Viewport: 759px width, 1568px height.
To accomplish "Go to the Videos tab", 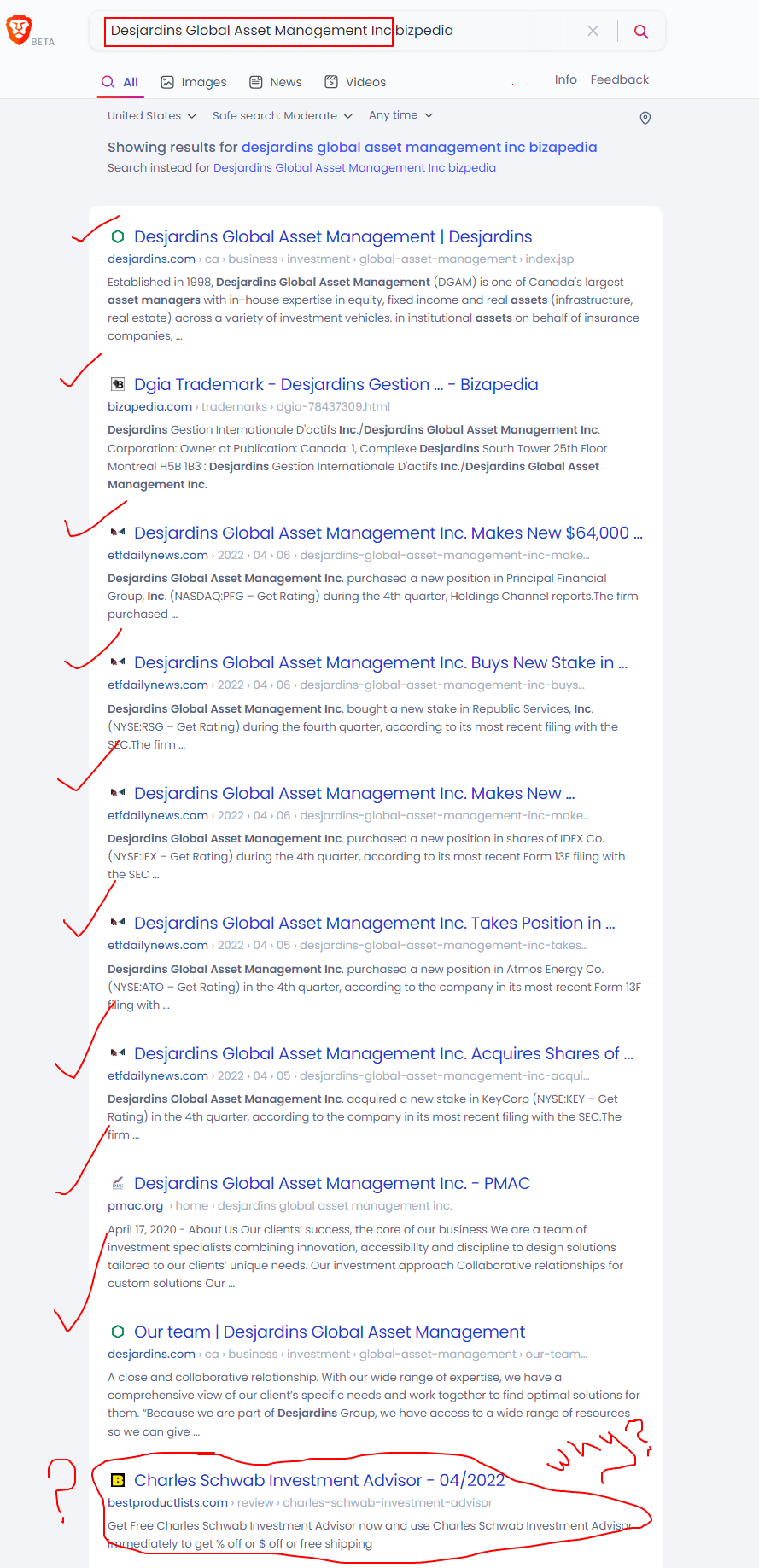I will pyautogui.click(x=355, y=82).
